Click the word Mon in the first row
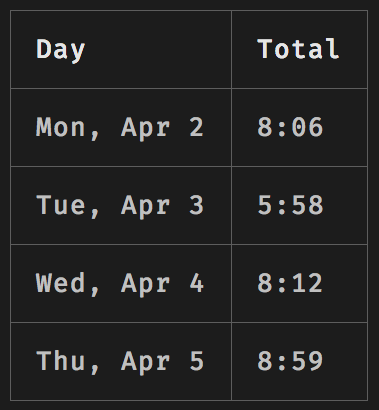Screen dimensions: 379x410 60,127
